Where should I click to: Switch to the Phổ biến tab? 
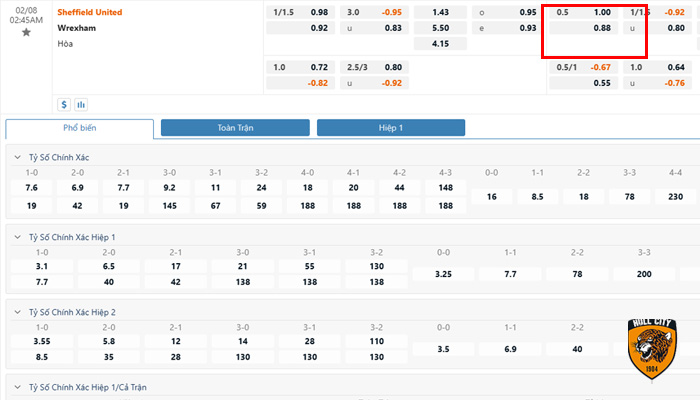pos(80,128)
